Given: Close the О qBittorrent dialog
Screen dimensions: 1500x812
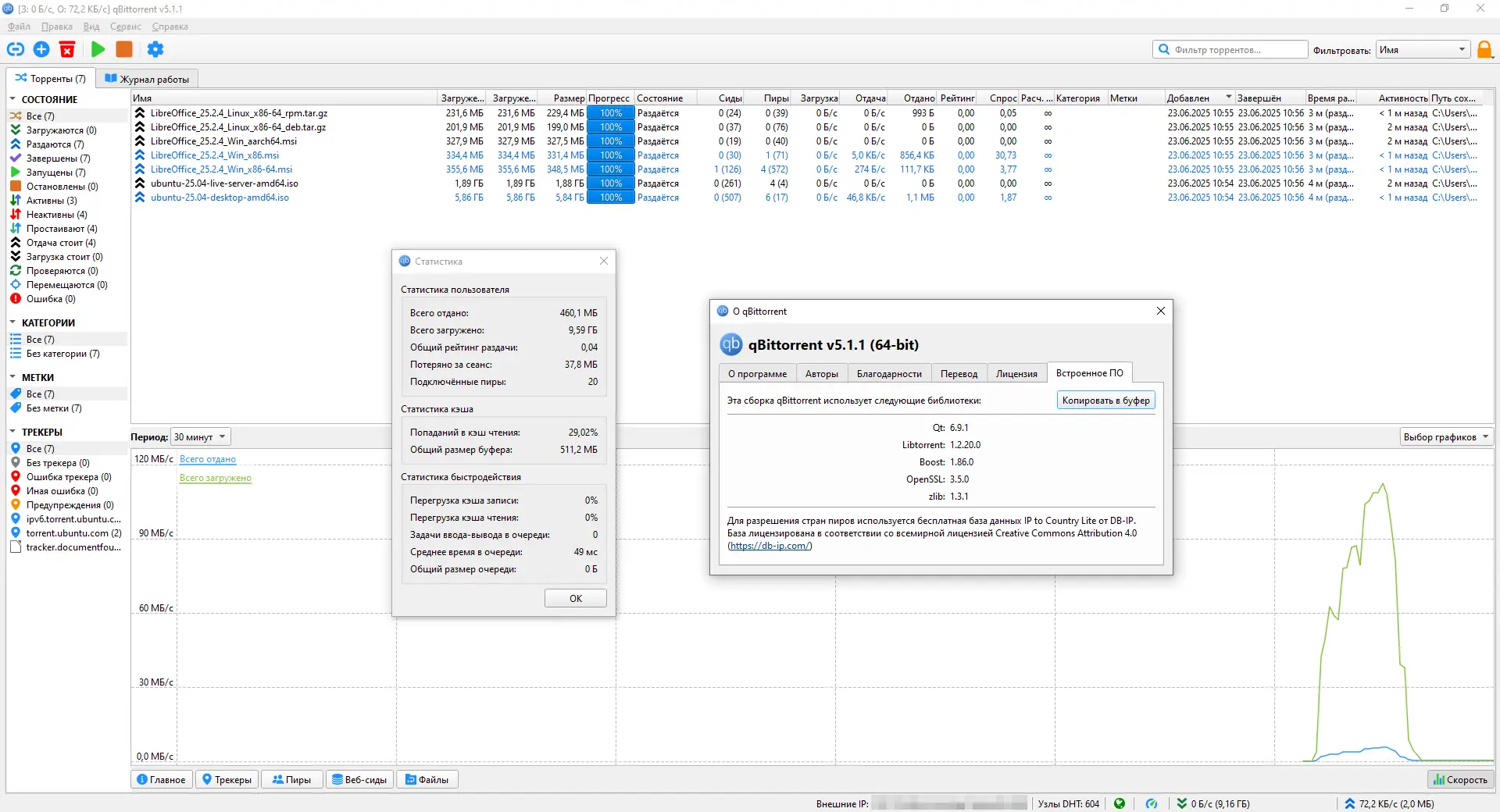Looking at the screenshot, I should point(1161,311).
